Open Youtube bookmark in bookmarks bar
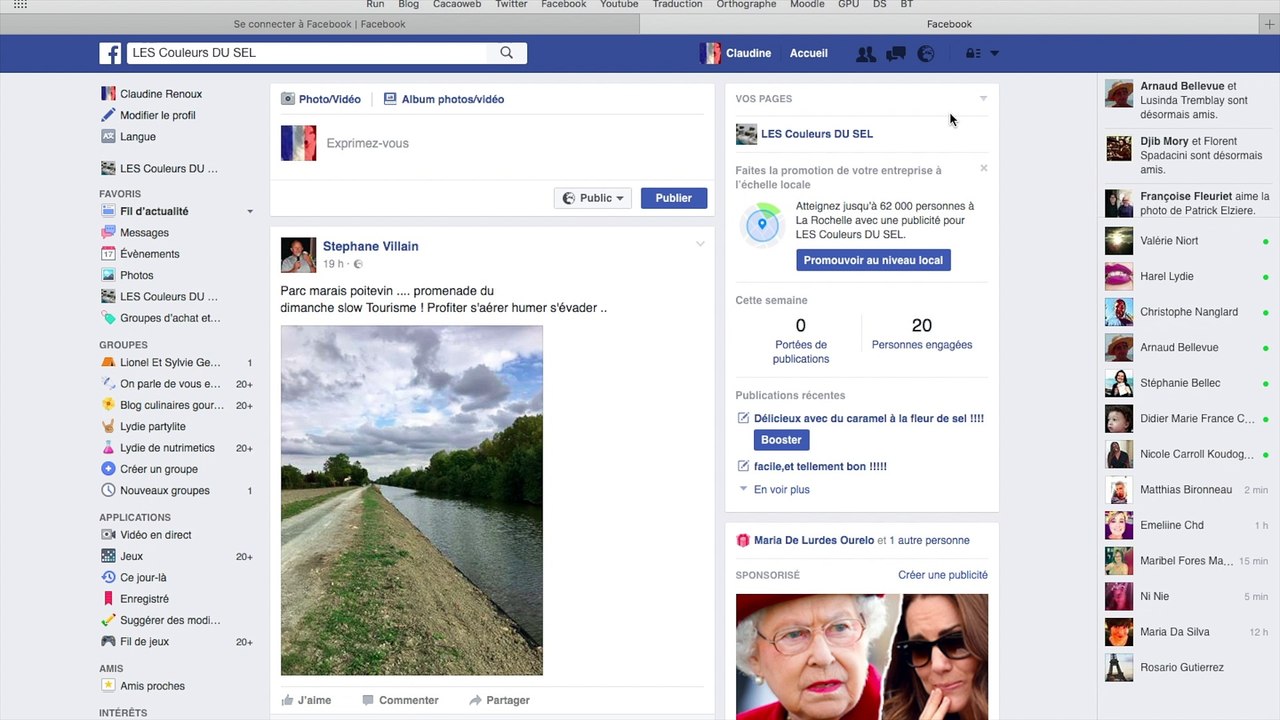Image resolution: width=1280 pixels, height=720 pixels. (619, 5)
